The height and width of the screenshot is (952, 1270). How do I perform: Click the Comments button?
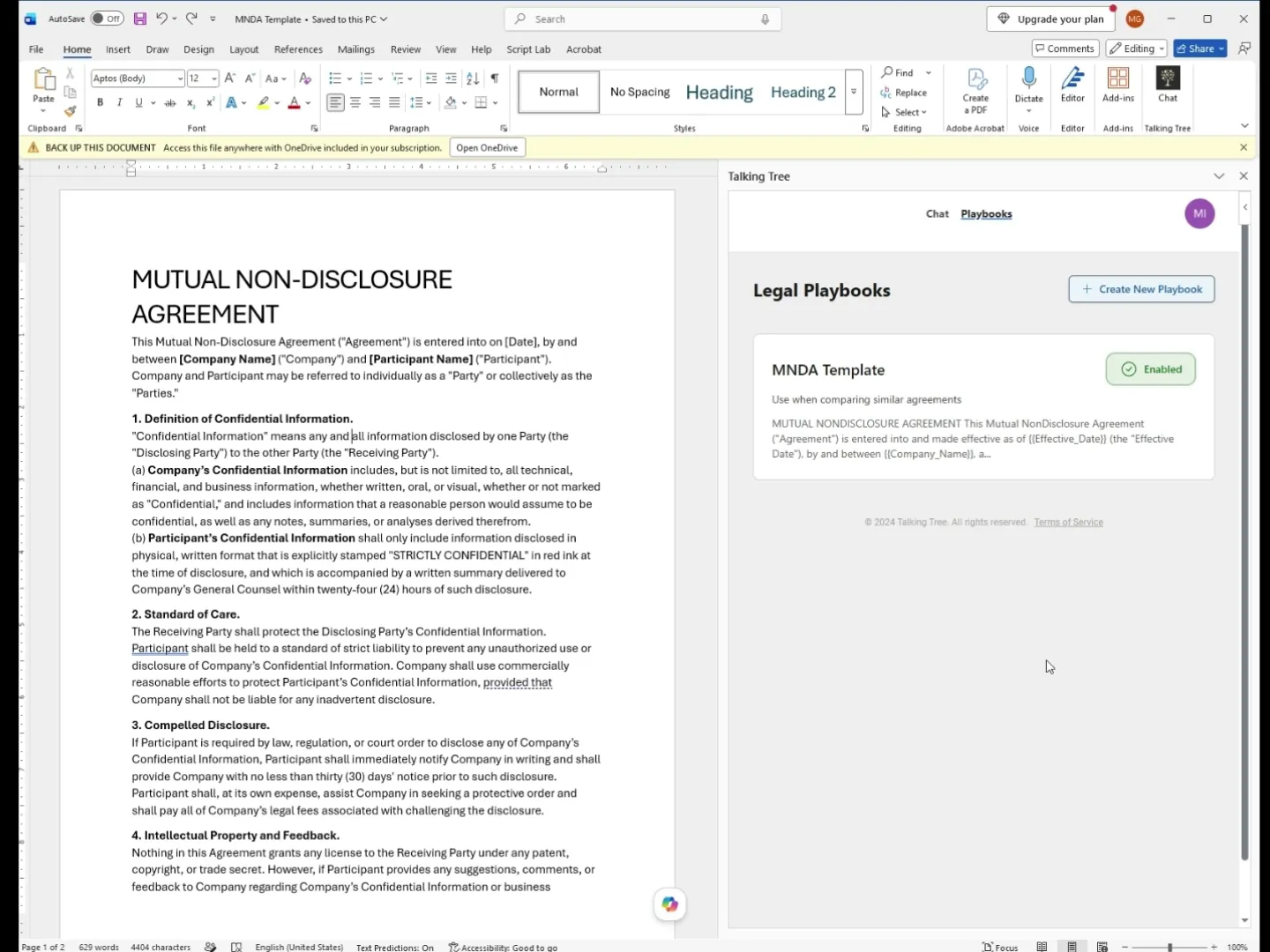(x=1065, y=48)
